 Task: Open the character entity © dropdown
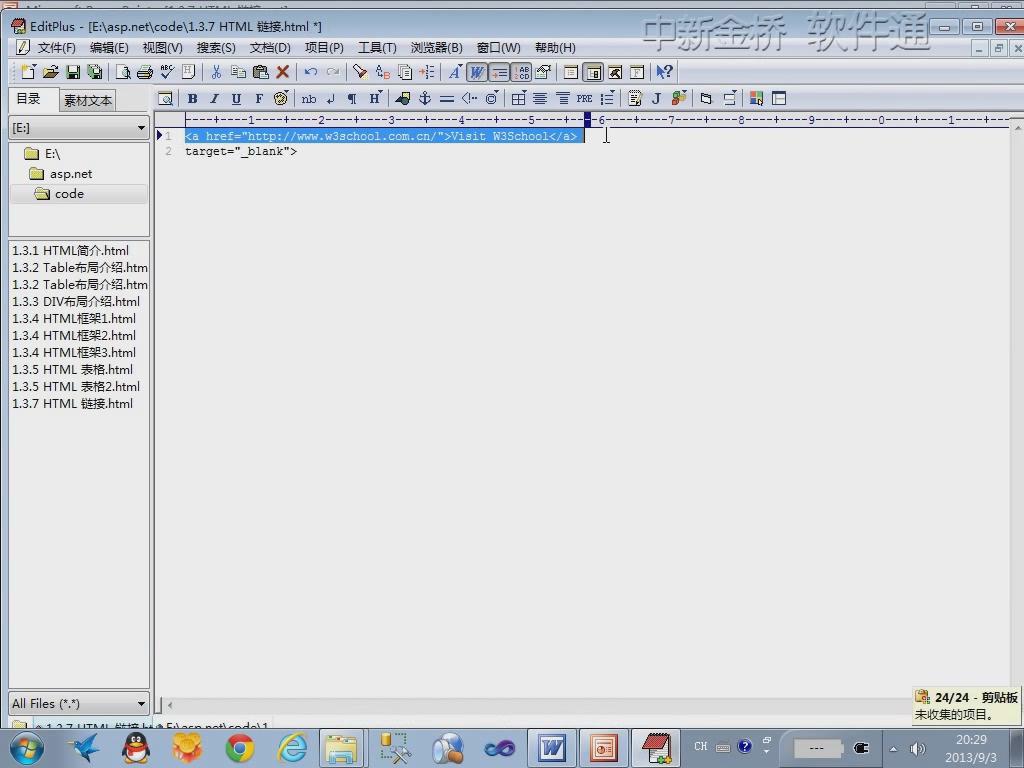pyautogui.click(x=492, y=99)
